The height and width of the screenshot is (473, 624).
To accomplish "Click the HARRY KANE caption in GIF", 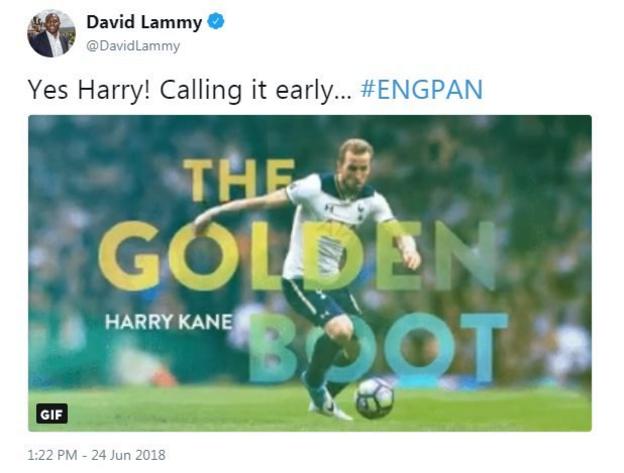I will pos(168,321).
